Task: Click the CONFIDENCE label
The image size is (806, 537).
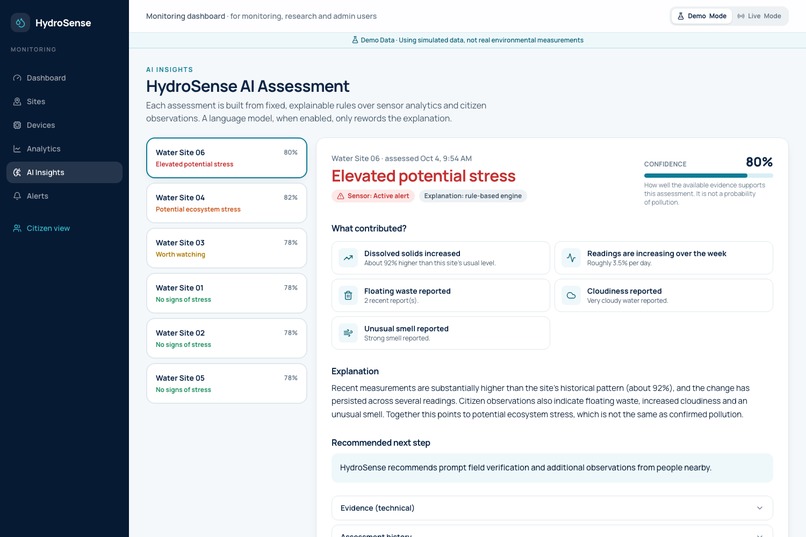Action: coord(665,164)
